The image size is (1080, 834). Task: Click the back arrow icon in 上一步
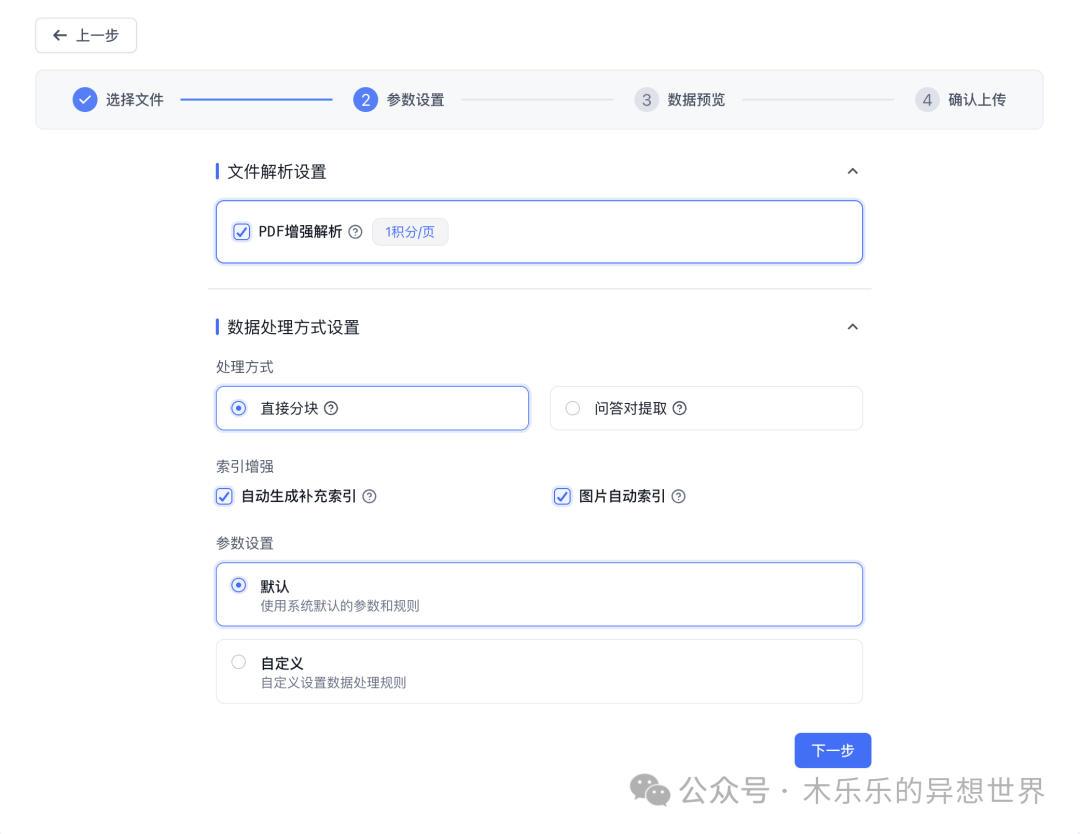(x=60, y=35)
